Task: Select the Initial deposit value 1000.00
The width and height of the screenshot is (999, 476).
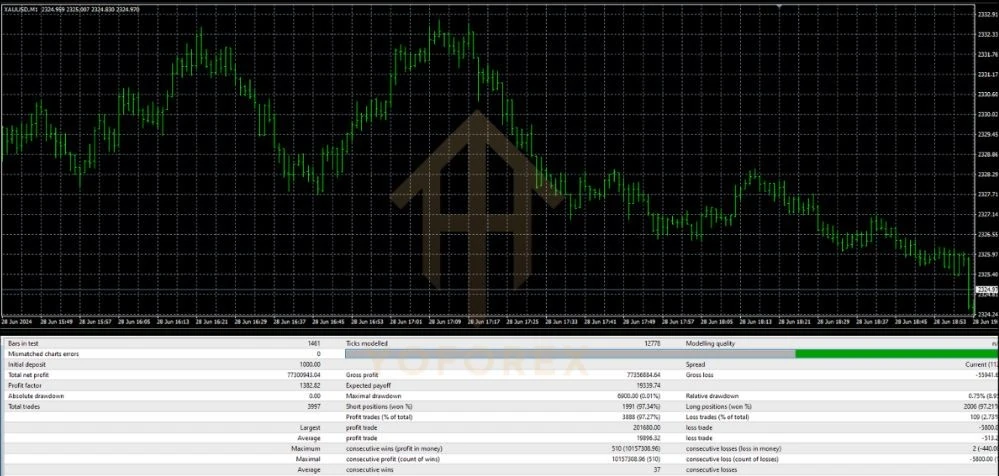Action: pyautogui.click(x=310, y=364)
